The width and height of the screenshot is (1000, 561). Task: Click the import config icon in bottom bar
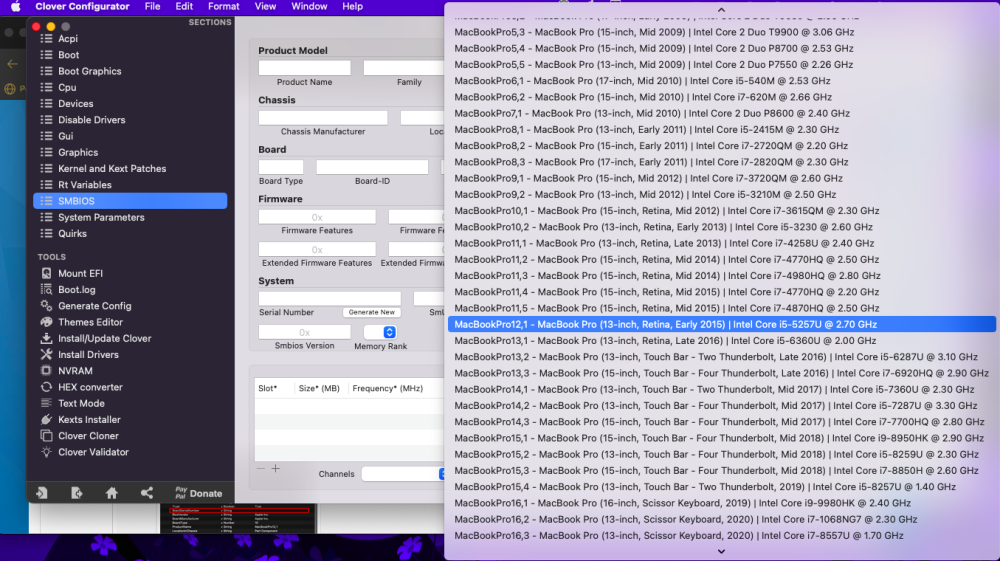tap(42, 493)
